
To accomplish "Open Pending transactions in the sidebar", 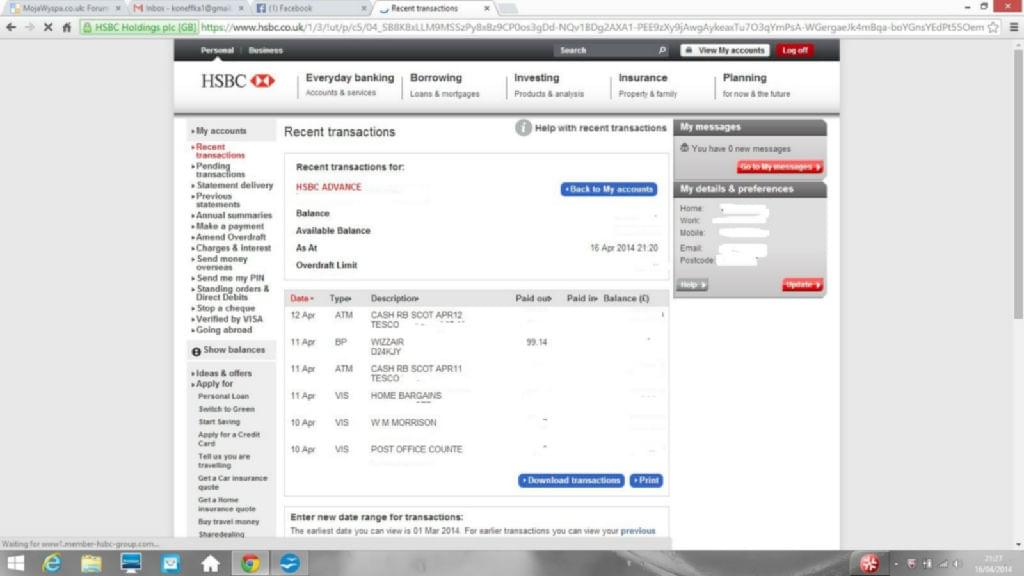I will tap(220, 170).
